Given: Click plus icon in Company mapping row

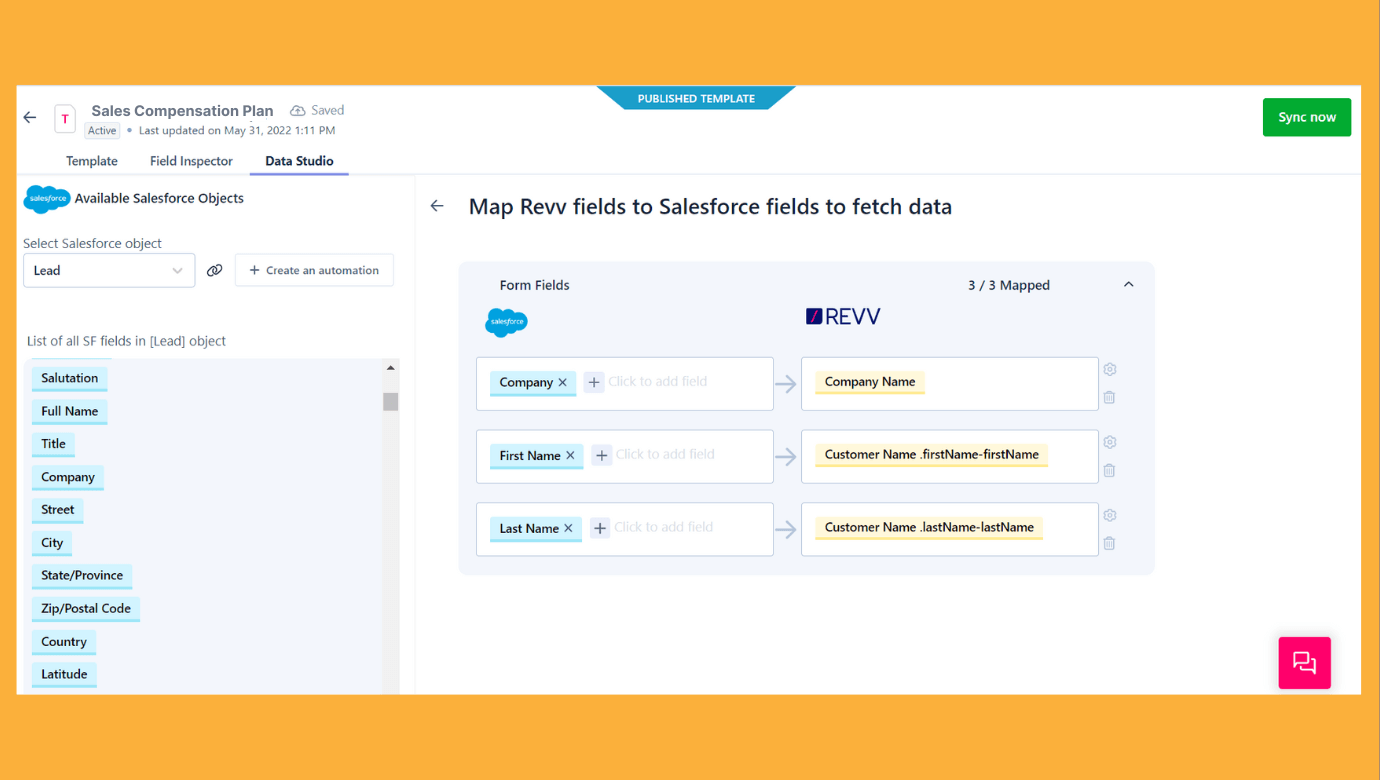Looking at the screenshot, I should click(x=594, y=382).
